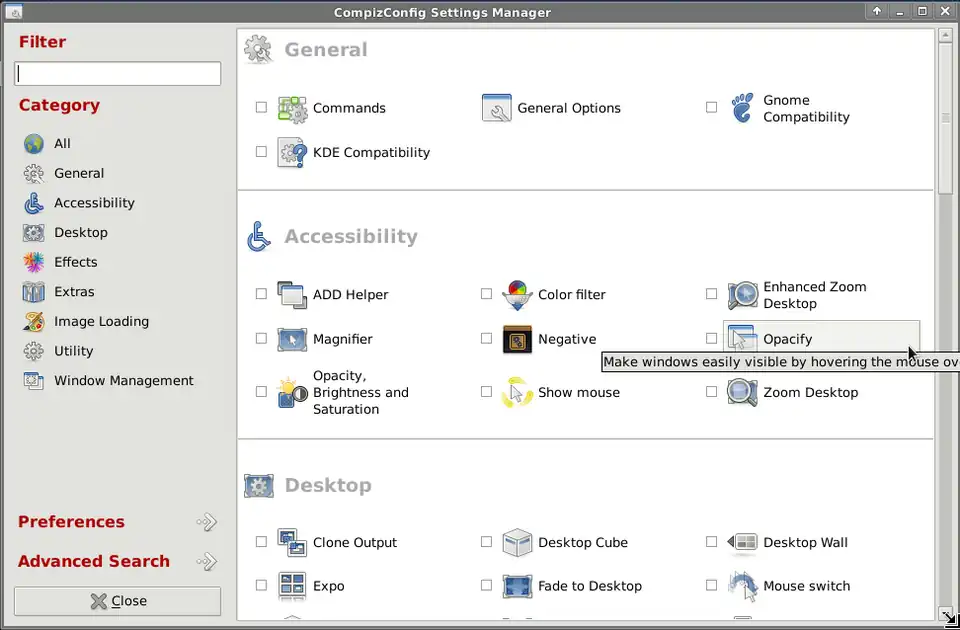Open the Commands plugin icon
Screen dimensions: 960x630
[292, 108]
